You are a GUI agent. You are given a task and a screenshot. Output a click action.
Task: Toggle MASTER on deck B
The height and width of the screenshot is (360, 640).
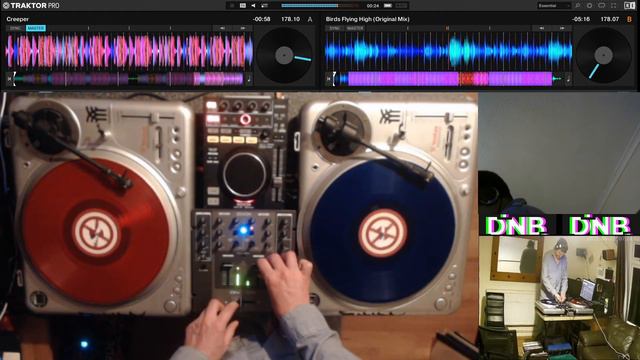click(355, 28)
